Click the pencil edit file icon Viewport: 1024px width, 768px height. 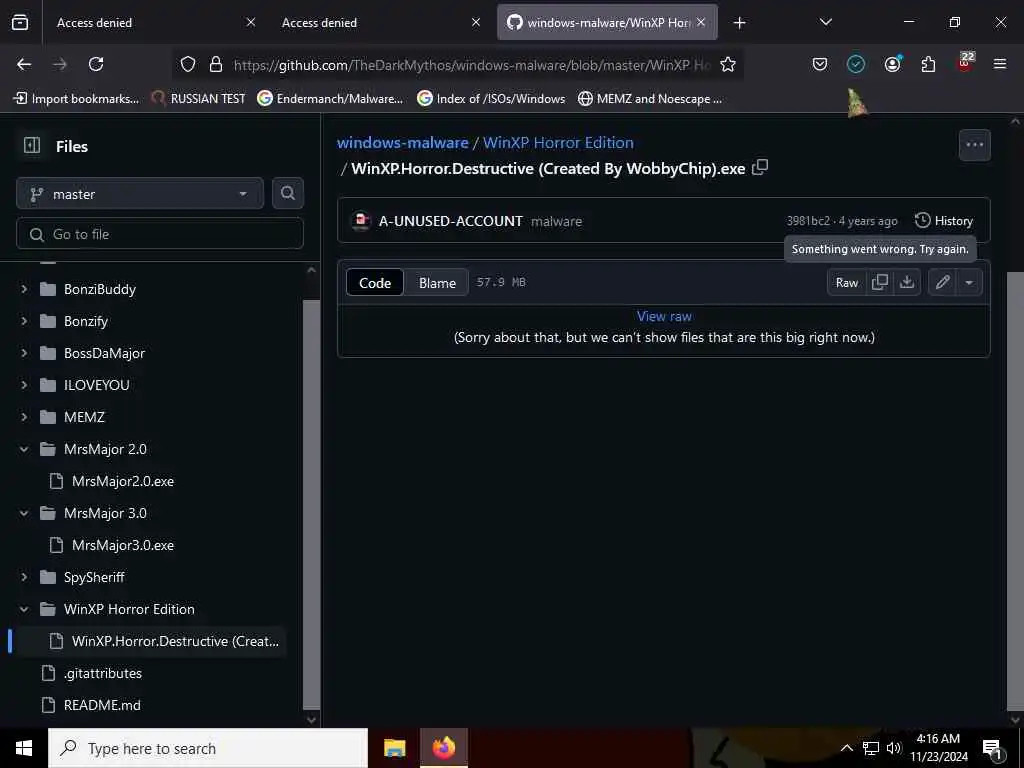click(942, 282)
